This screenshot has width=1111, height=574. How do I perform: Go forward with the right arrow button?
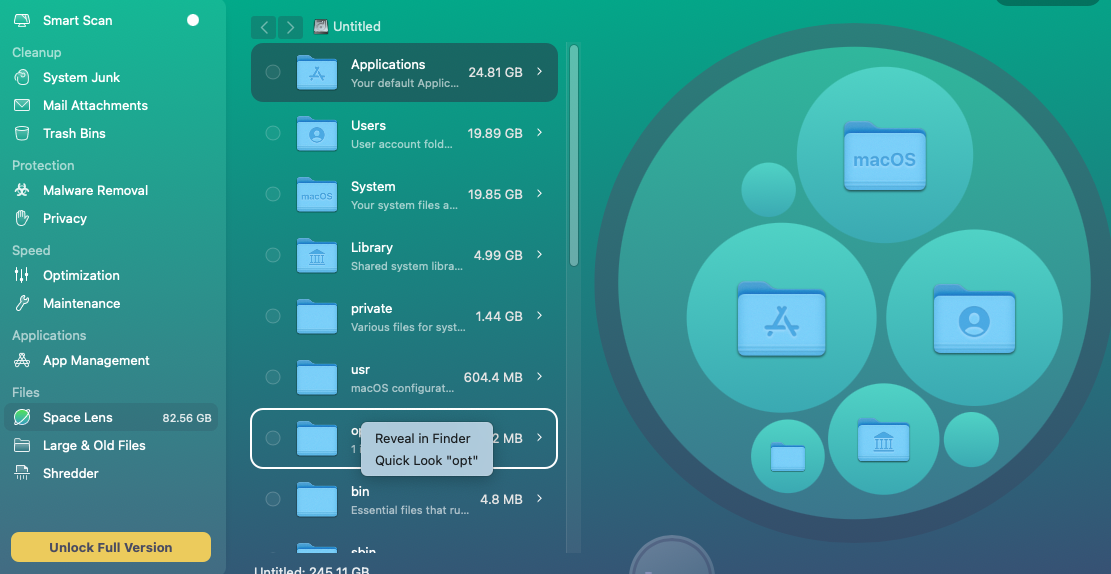coord(291,27)
